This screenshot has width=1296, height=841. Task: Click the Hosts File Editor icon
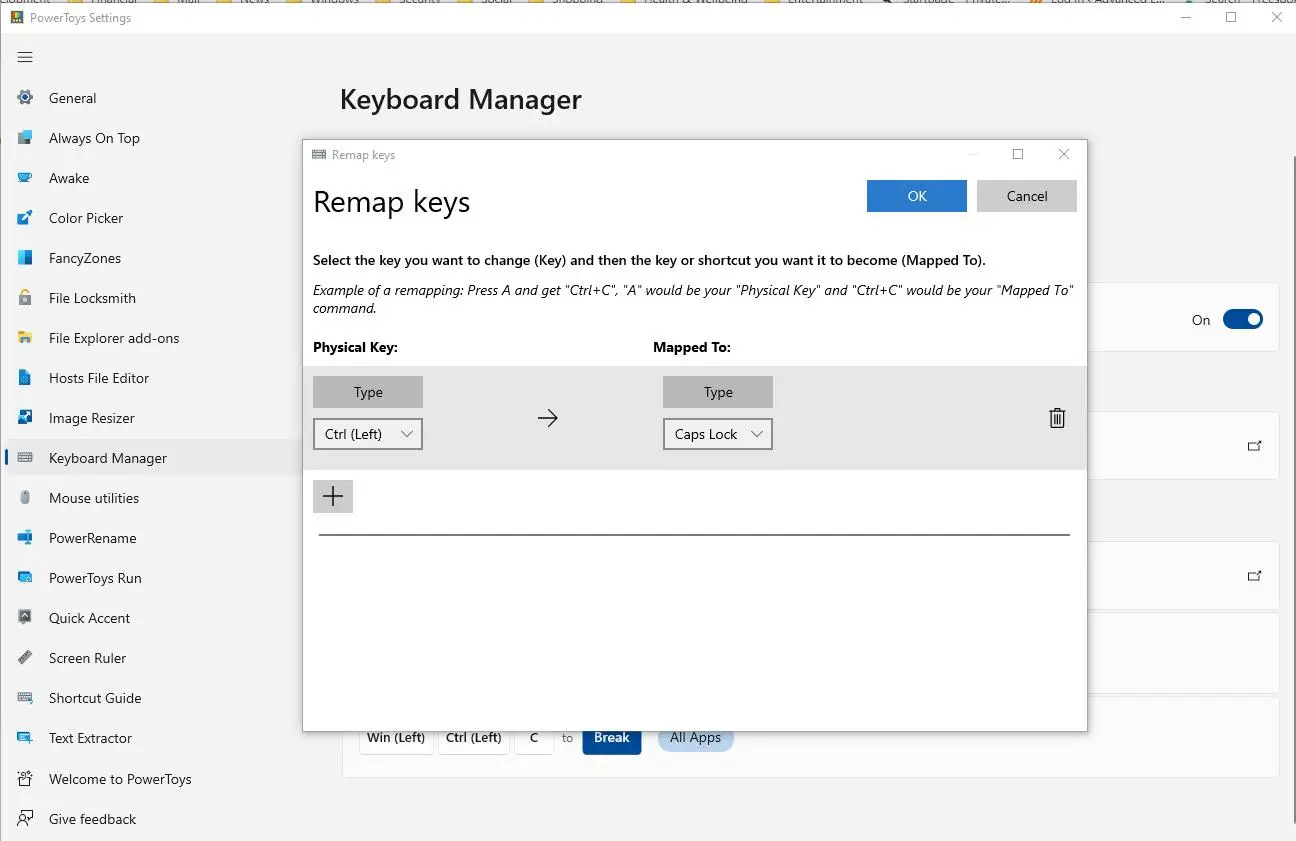(x=25, y=378)
